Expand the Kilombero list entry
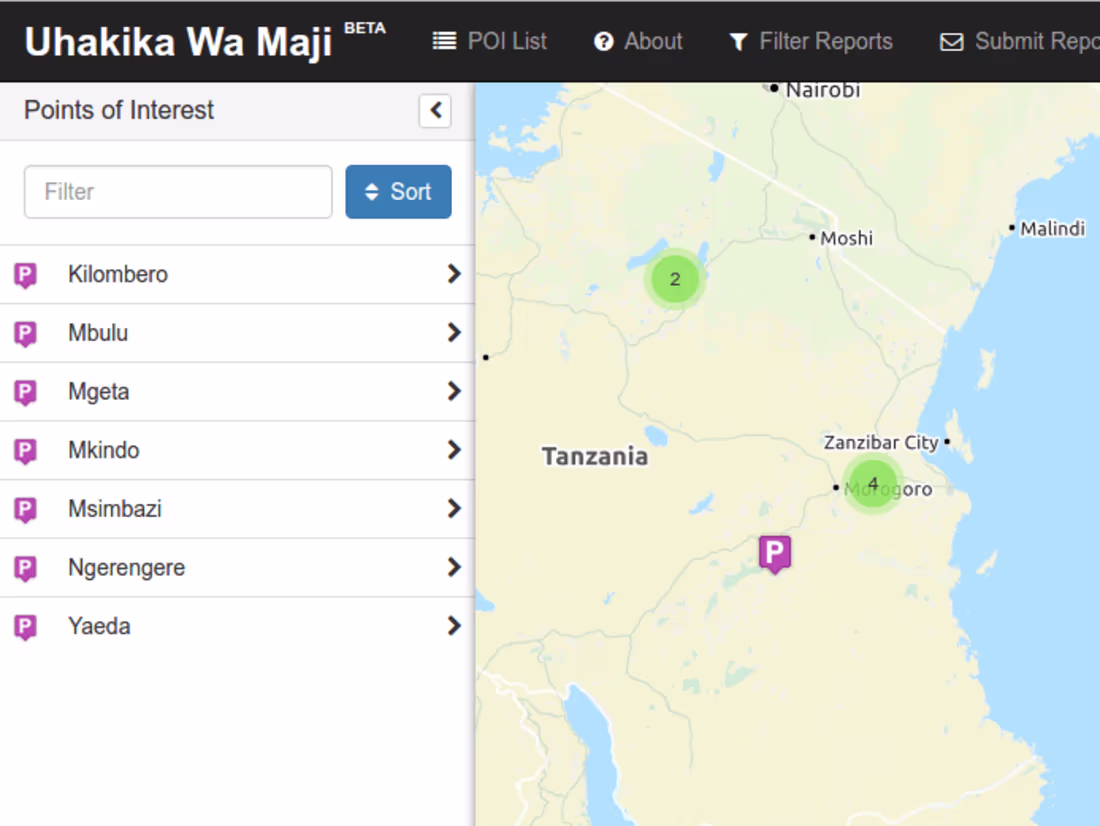Image resolution: width=1100 pixels, height=826 pixels. 454,274
